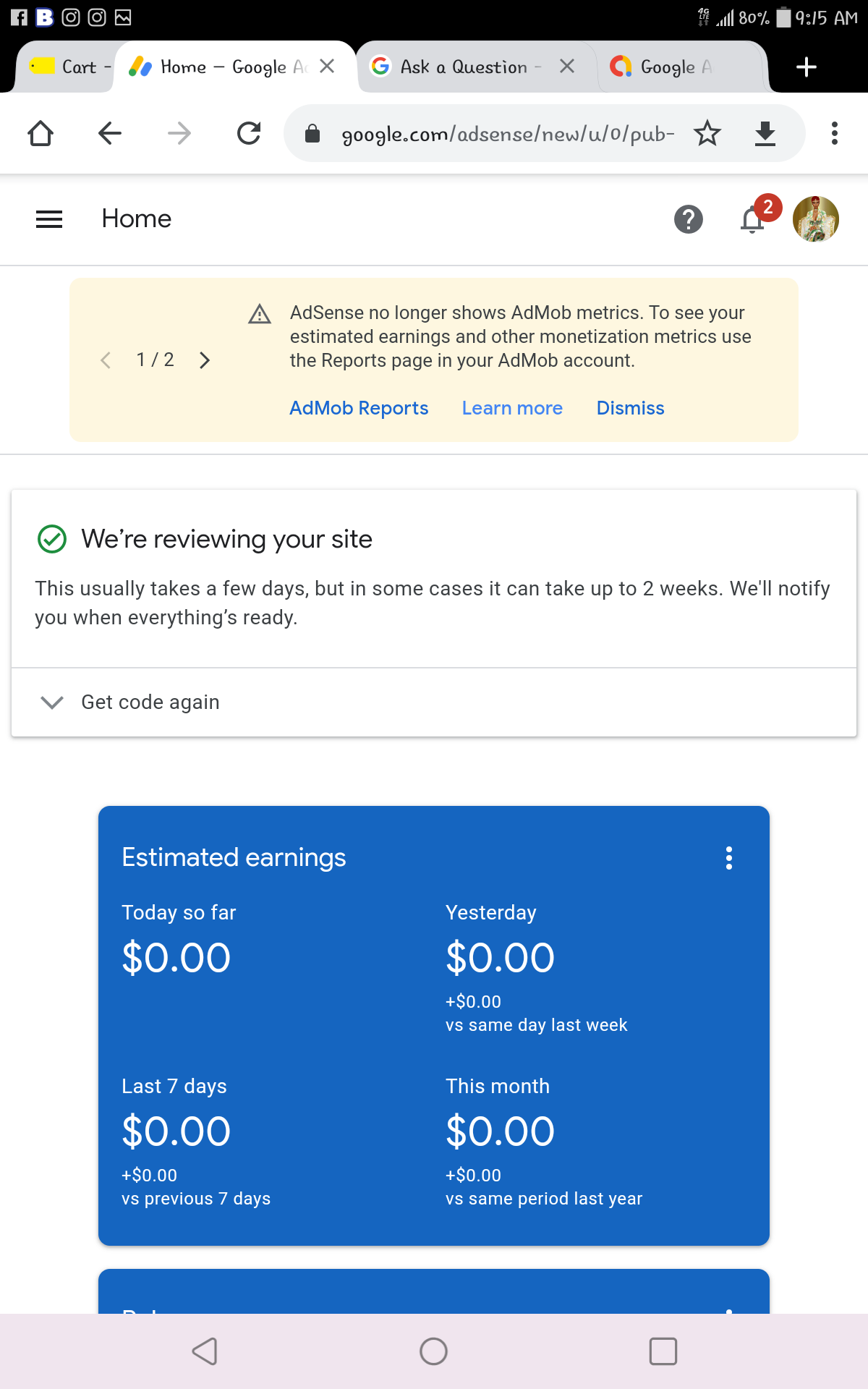The height and width of the screenshot is (1389, 868).
Task: Switch to the Ask a Question tab
Action: click(x=463, y=67)
